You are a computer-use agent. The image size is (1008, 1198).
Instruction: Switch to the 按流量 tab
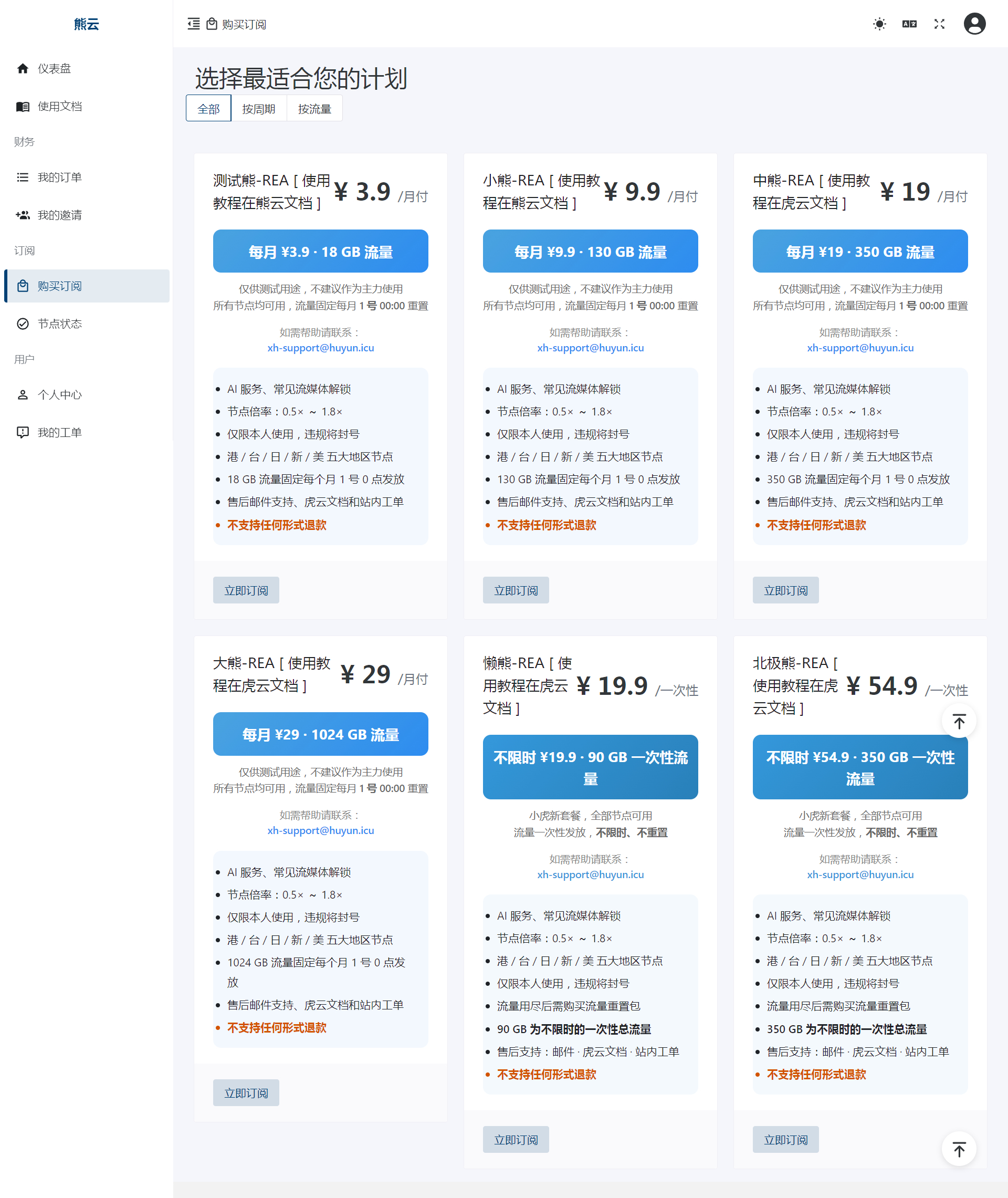pos(314,108)
